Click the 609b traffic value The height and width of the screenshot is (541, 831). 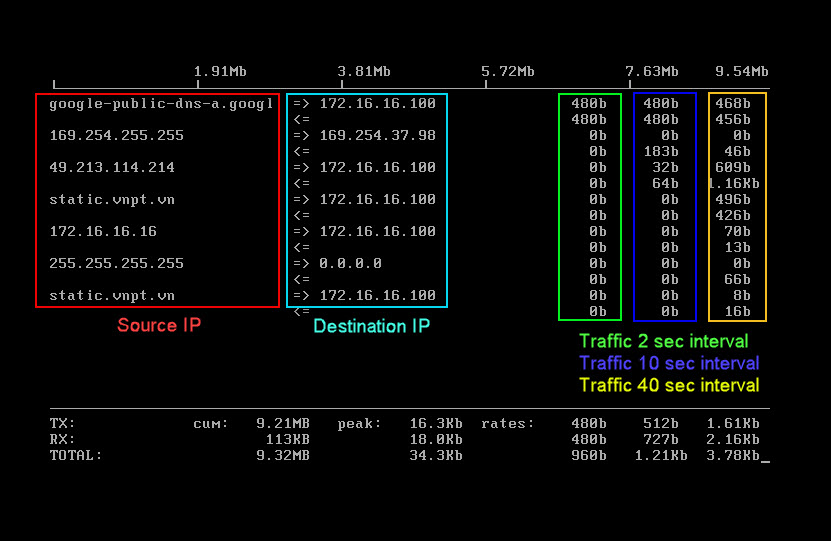tap(733, 167)
